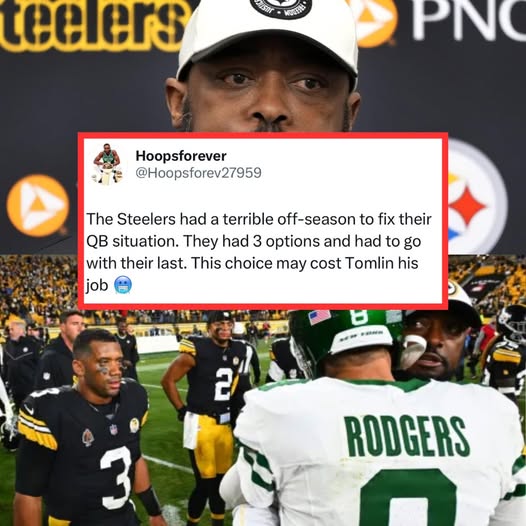Viewport: 526px width, 526px height.
Task: Click the Steelers logo beside the tweet
Action: point(476,200)
